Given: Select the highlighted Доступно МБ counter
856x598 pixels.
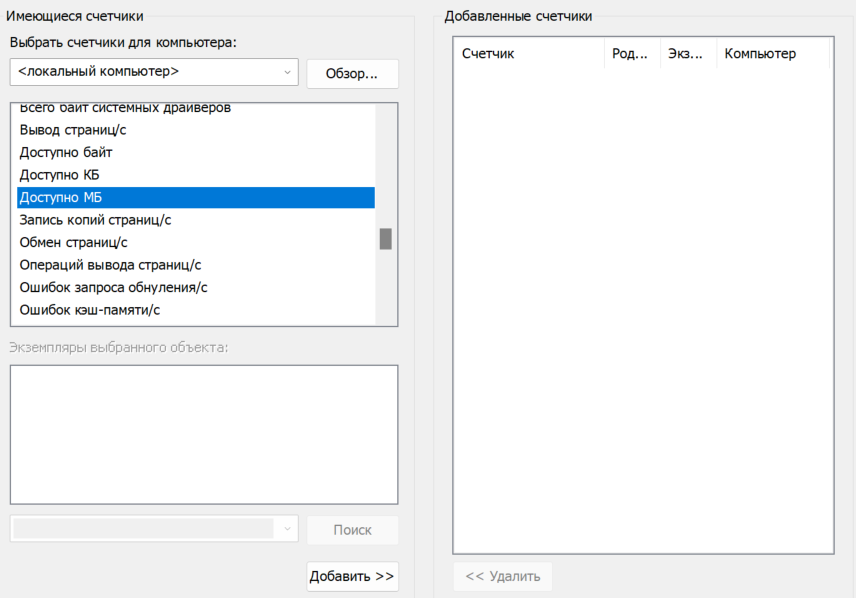Looking at the screenshot, I should (195, 197).
